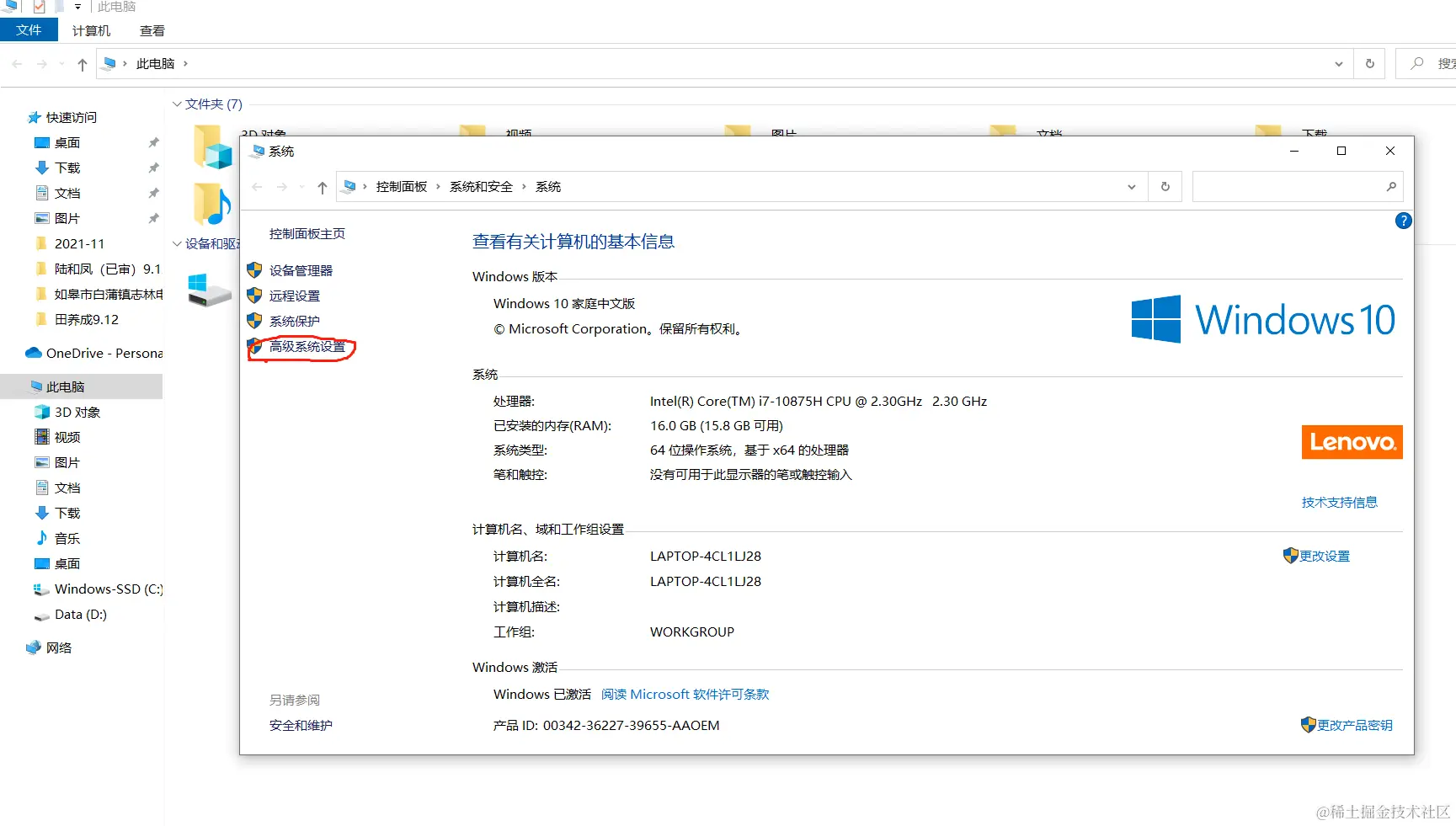Screen dimensions: 1456x826
Task: Open Device Manager (设备管理器) link
Action: click(x=301, y=270)
